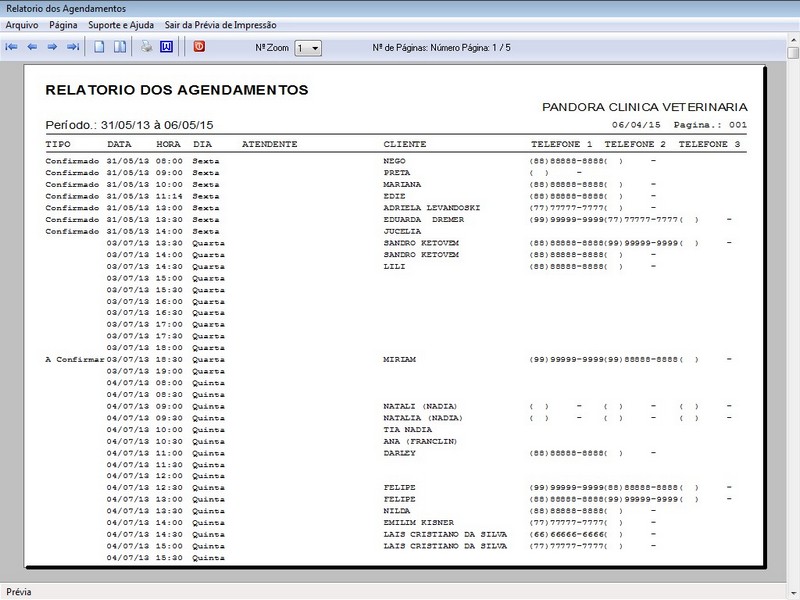The image size is (800, 600).
Task: Click client EDUARDA DREMER
Action: (x=423, y=220)
